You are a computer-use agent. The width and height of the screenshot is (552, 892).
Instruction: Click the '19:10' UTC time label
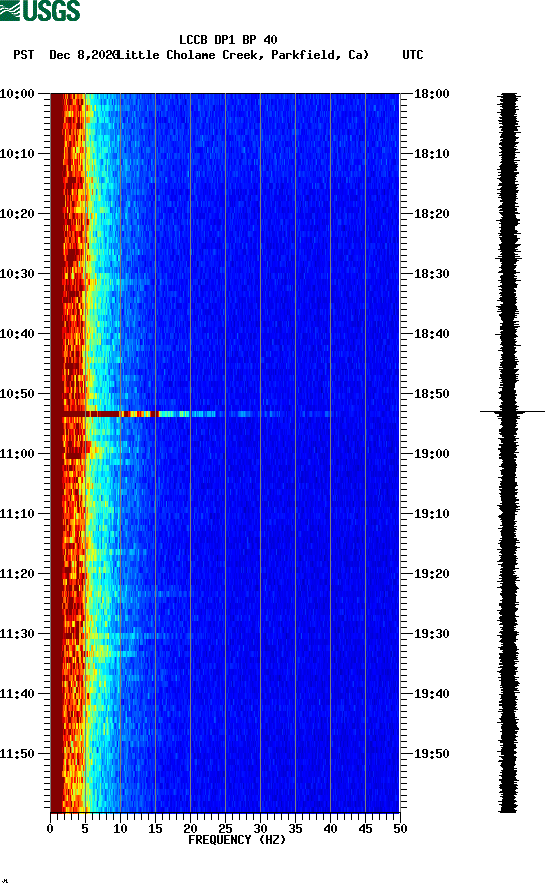pos(432,514)
